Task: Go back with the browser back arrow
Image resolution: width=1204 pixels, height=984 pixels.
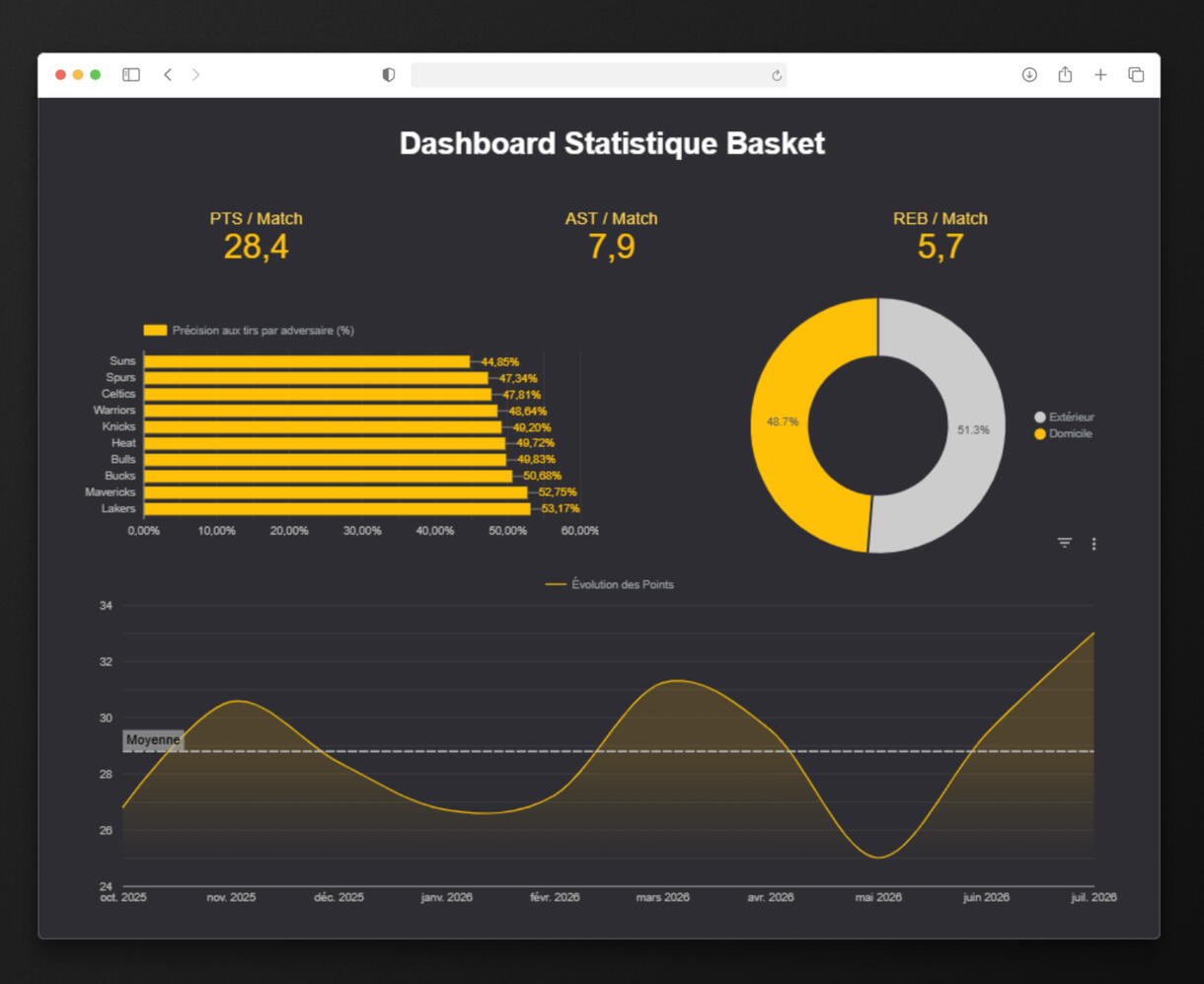Action: pyautogui.click(x=168, y=75)
